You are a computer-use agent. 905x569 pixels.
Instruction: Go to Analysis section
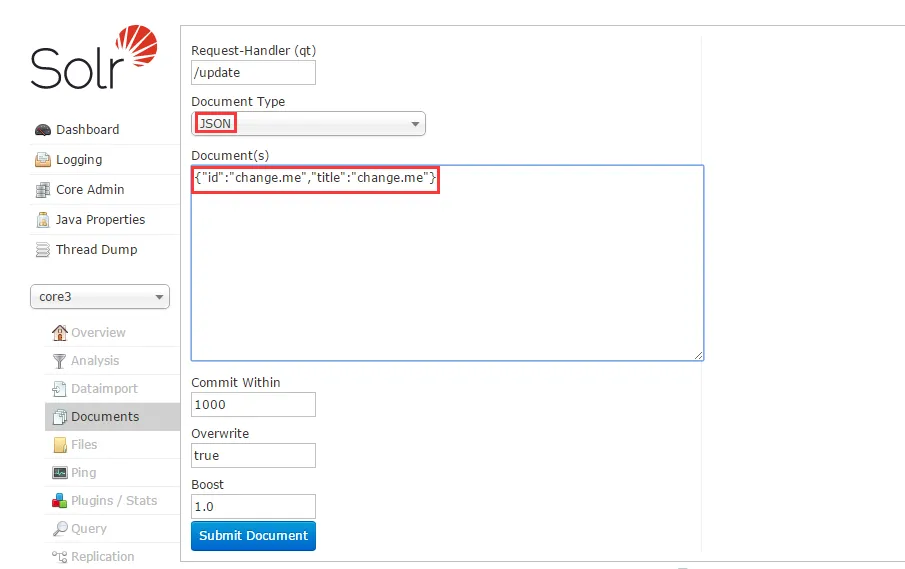95,361
